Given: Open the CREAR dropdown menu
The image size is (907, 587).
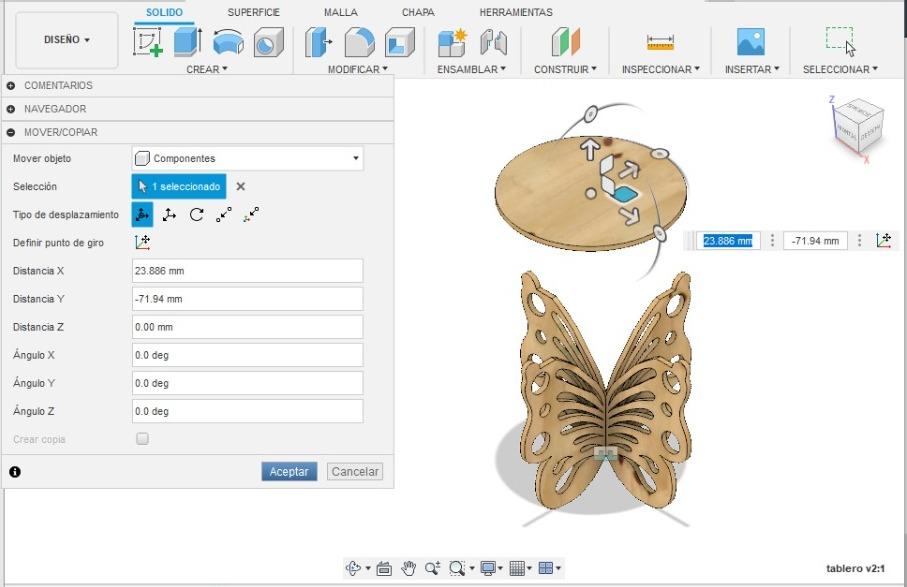Looking at the screenshot, I should (x=207, y=69).
